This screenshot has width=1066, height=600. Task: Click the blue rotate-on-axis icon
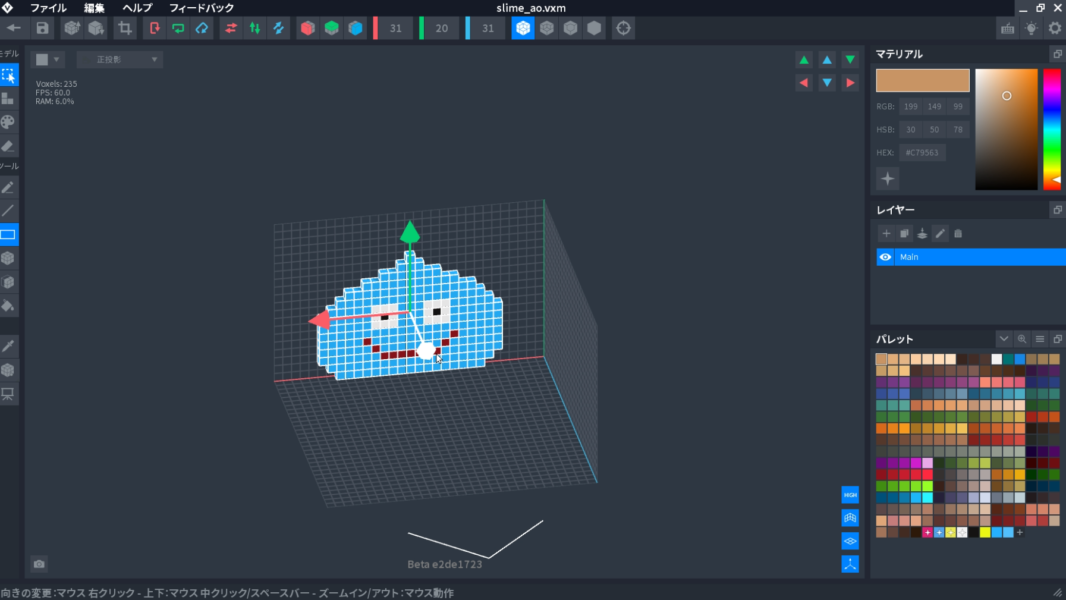pyautogui.click(x=202, y=29)
